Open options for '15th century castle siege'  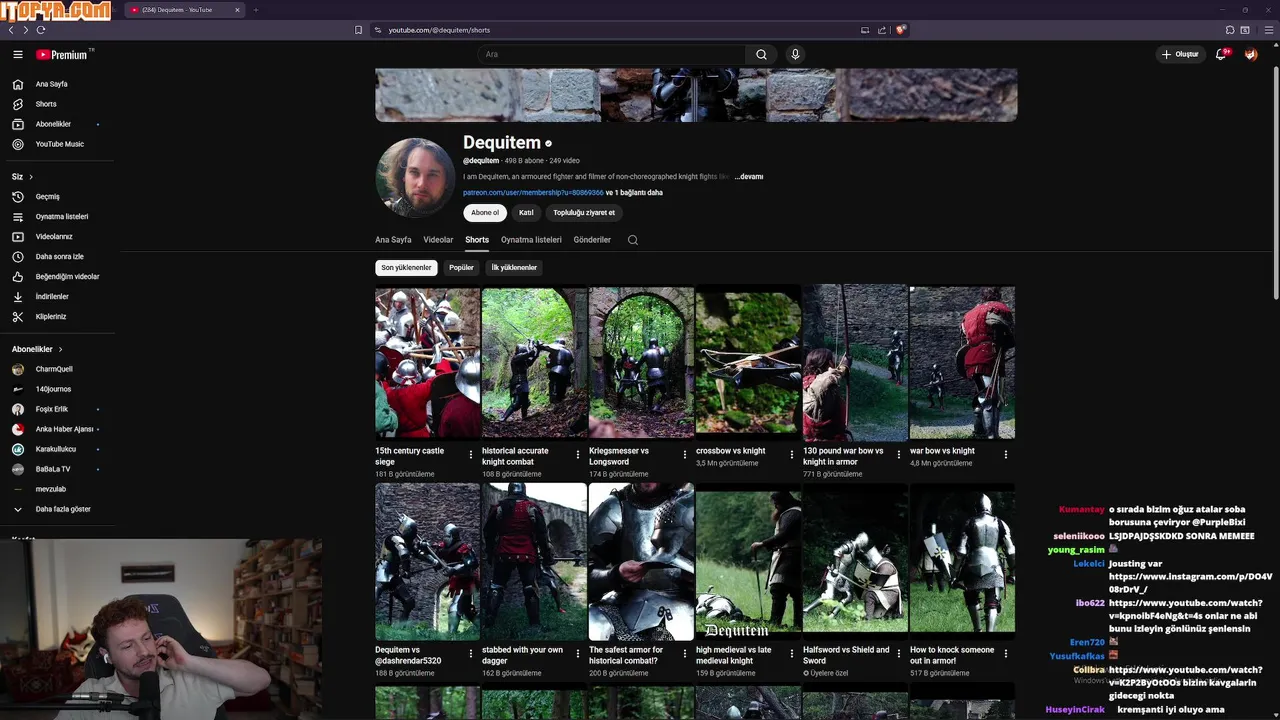[471, 455]
